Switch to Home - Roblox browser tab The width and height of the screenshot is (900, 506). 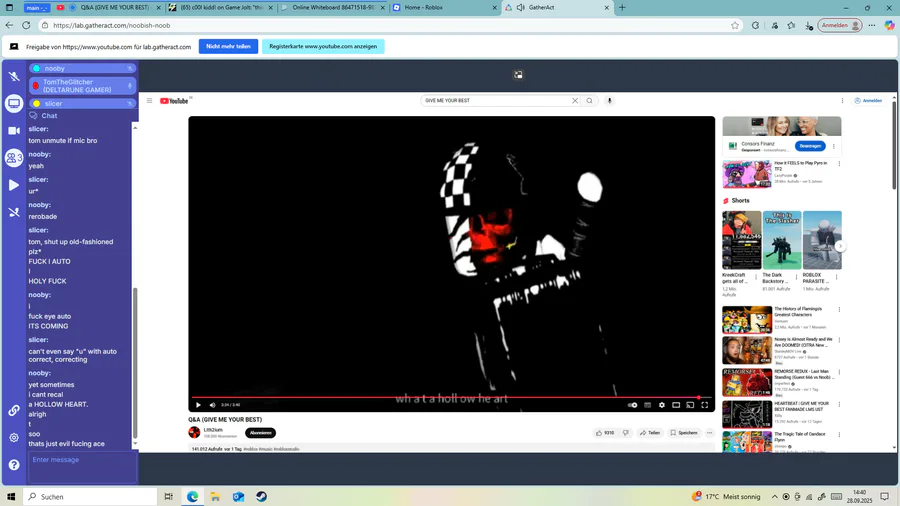coord(445,7)
